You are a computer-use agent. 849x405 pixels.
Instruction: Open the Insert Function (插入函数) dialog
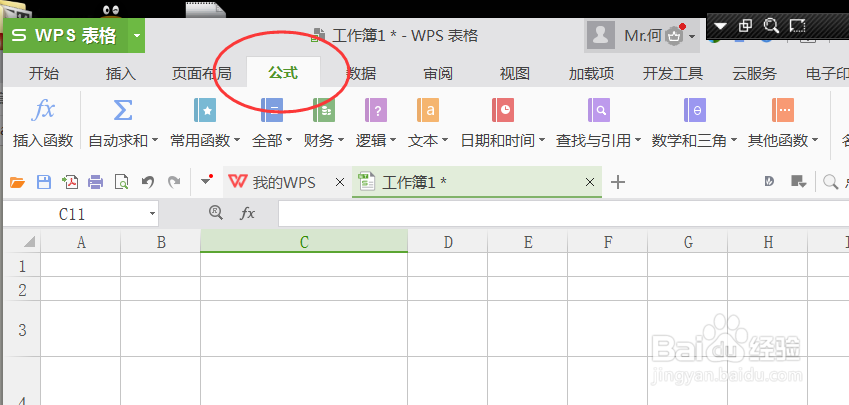(43, 123)
